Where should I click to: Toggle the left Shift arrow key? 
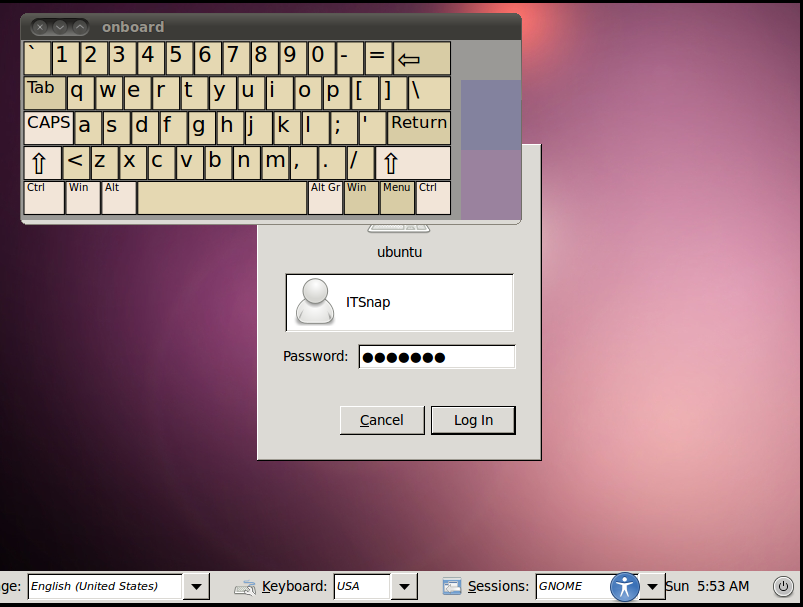[43, 163]
